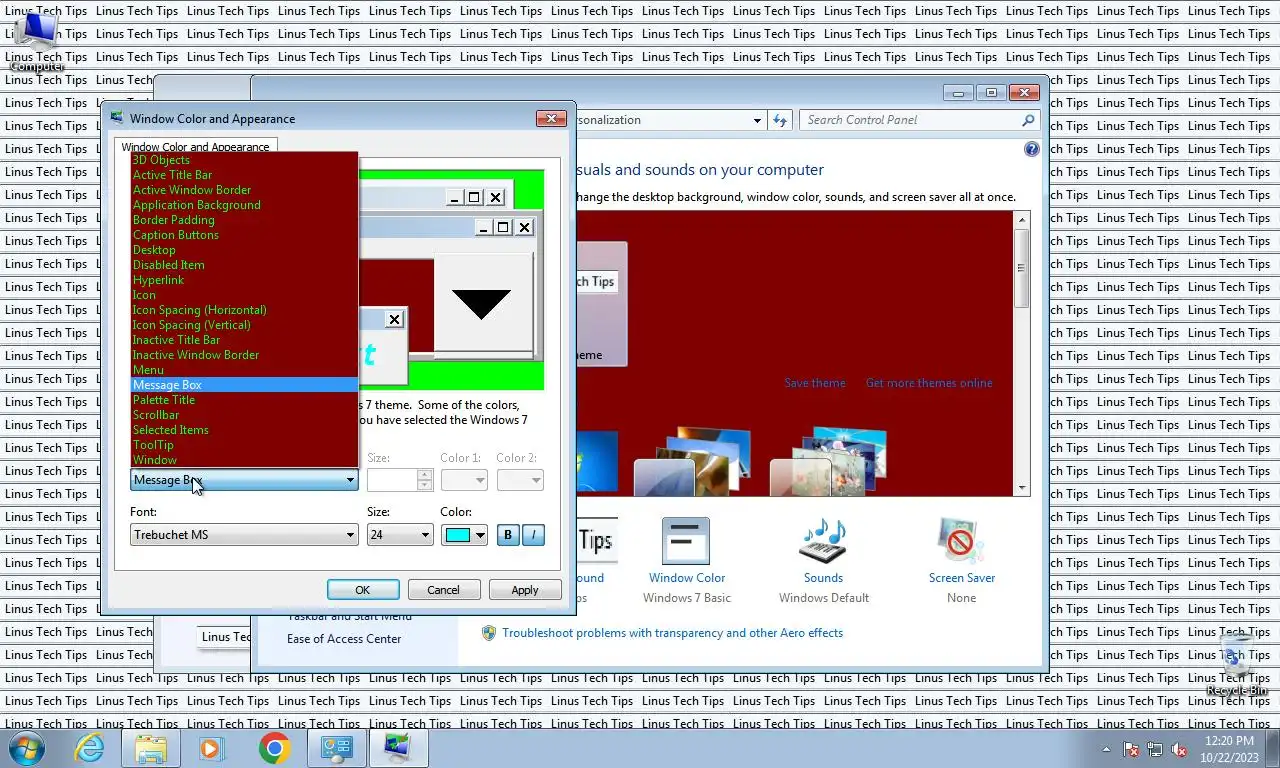The image size is (1280, 768).
Task: Launch Windows Media Player from taskbar
Action: point(211,748)
